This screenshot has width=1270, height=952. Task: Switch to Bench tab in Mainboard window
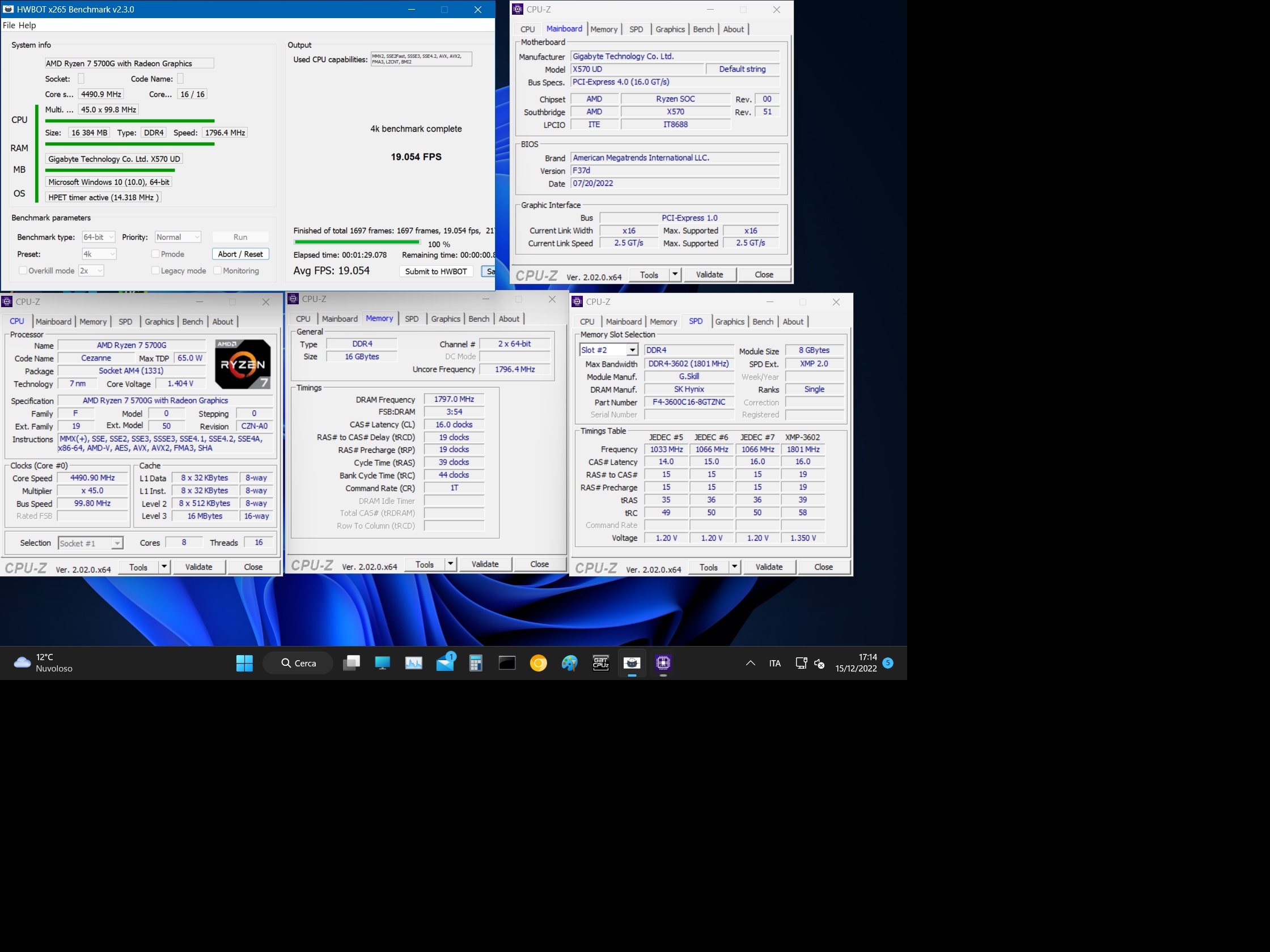704,29
